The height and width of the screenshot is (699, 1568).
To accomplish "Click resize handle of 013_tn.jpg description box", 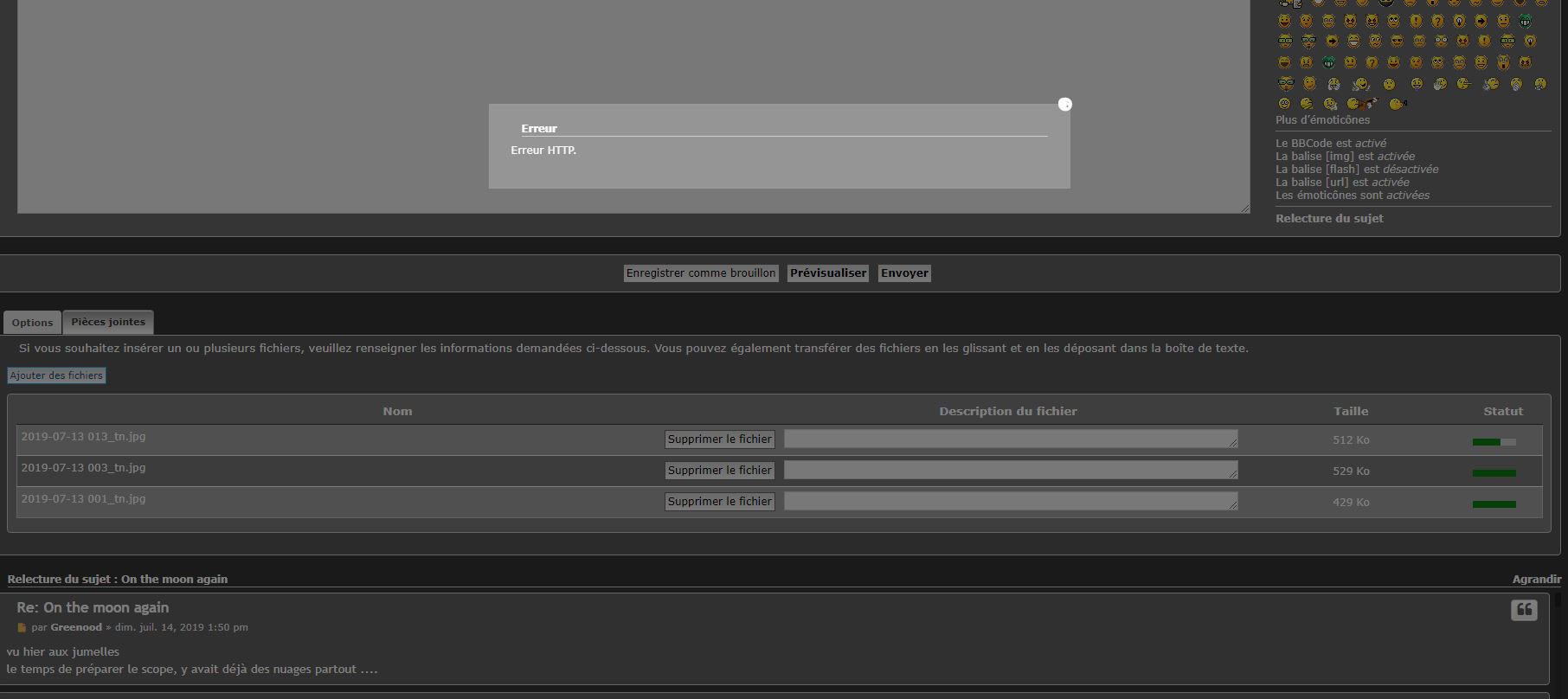I will coord(1233,443).
